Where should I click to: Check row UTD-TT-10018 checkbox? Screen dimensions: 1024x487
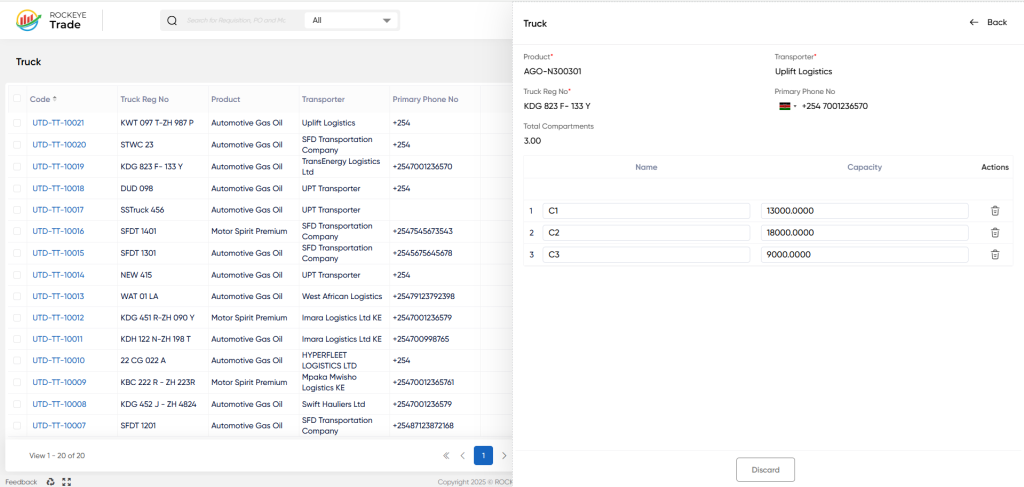(16, 188)
